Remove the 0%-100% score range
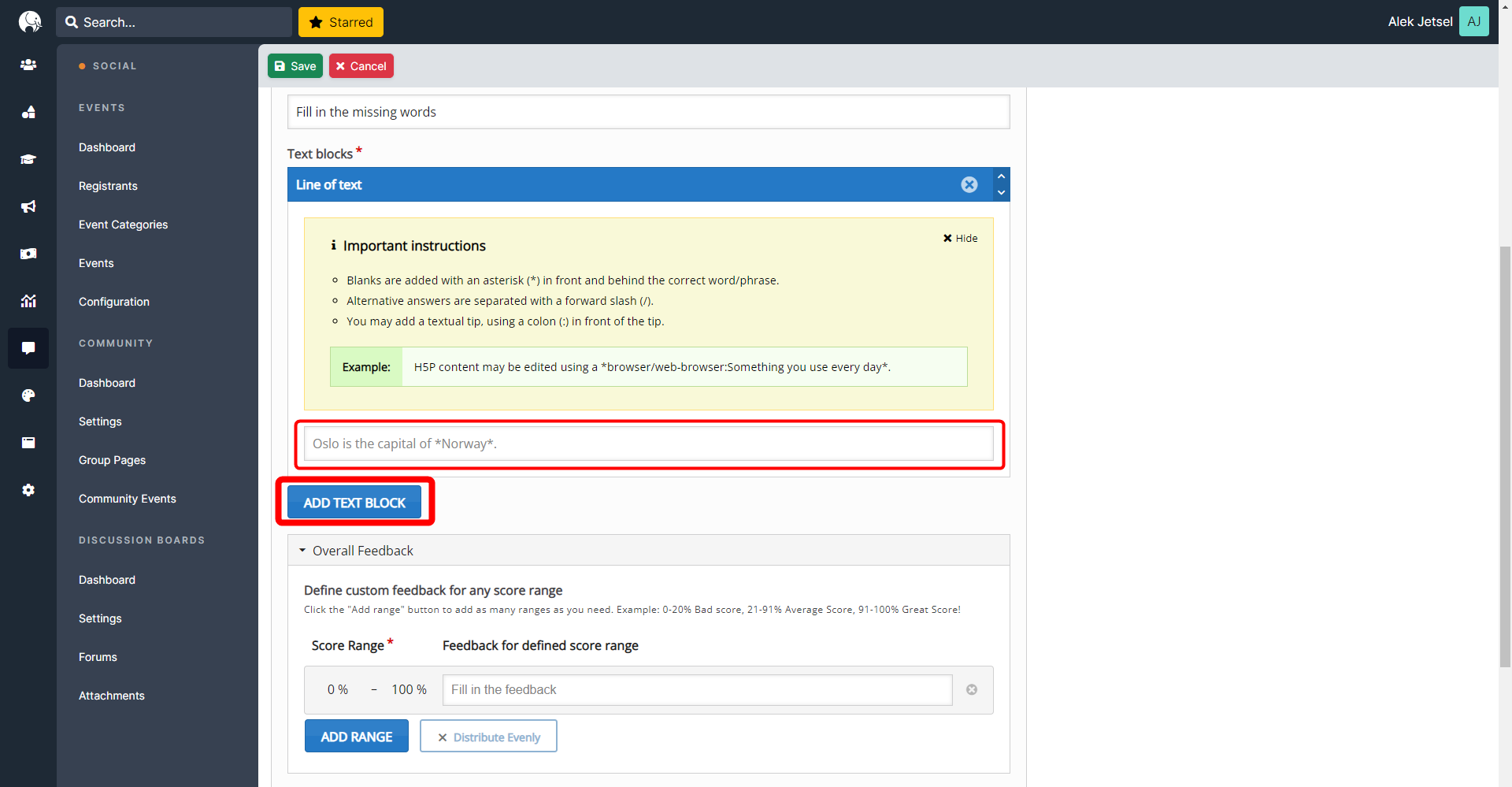Image resolution: width=1512 pixels, height=787 pixels. [x=972, y=689]
